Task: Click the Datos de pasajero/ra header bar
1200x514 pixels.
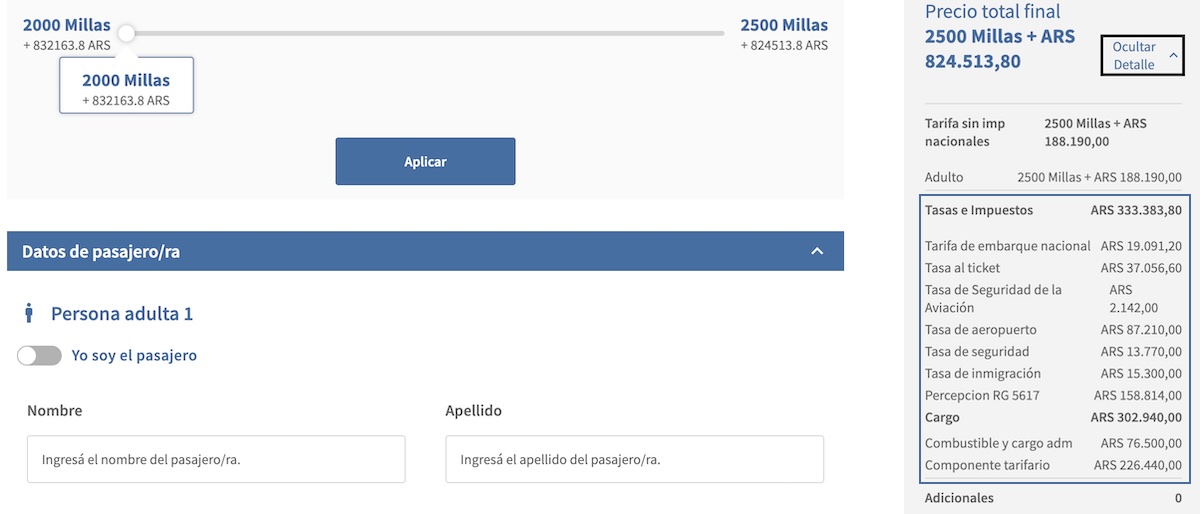Action: [425, 251]
